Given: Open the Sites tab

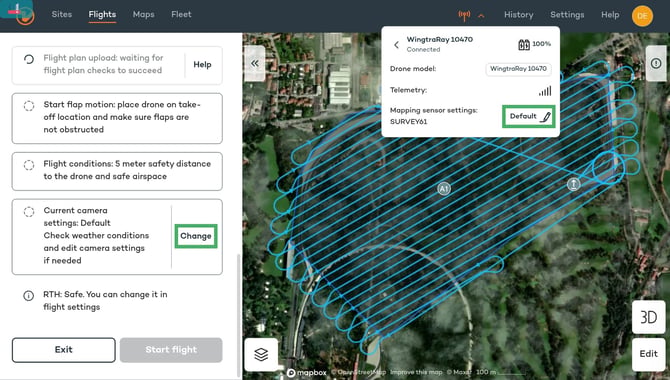Looking at the screenshot, I should coord(62,14).
